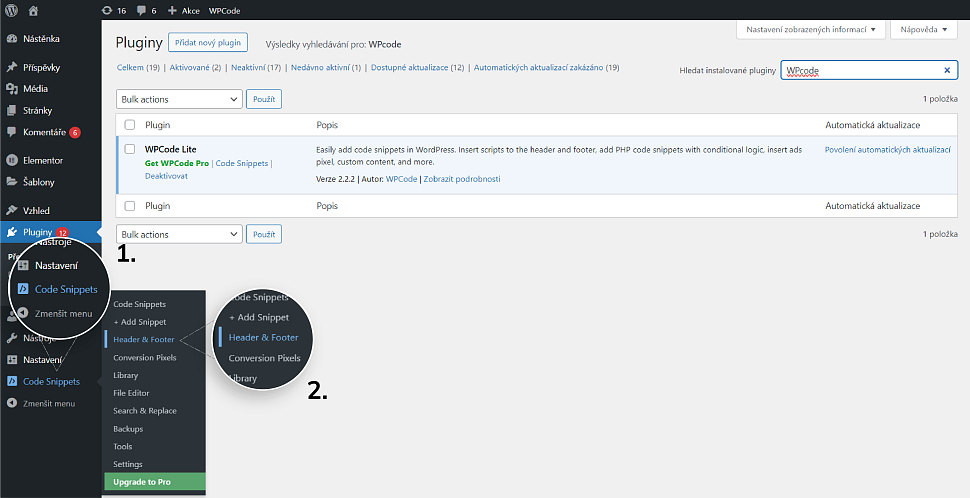Choose Search & Replace in the flyout submenu
Image resolution: width=970 pixels, height=498 pixels.
coord(145,411)
